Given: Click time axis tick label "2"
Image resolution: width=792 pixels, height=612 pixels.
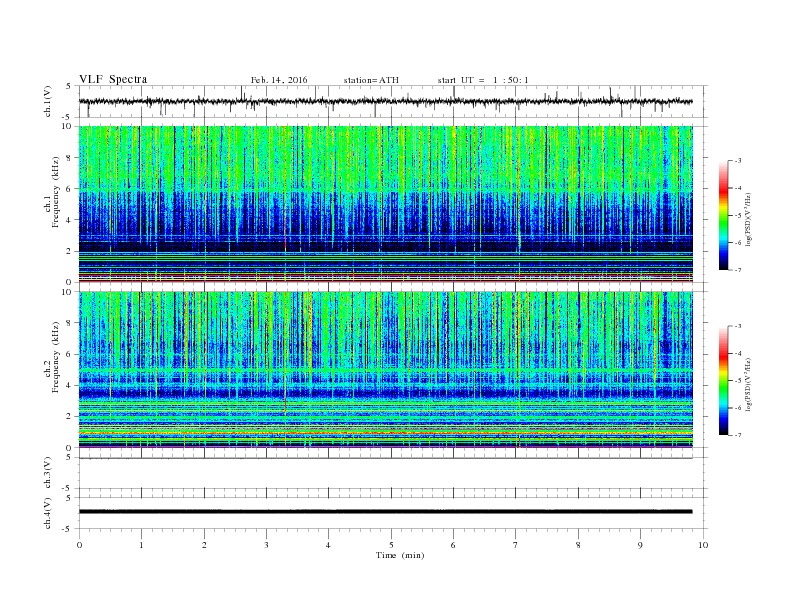Looking at the screenshot, I should click(x=204, y=545).
